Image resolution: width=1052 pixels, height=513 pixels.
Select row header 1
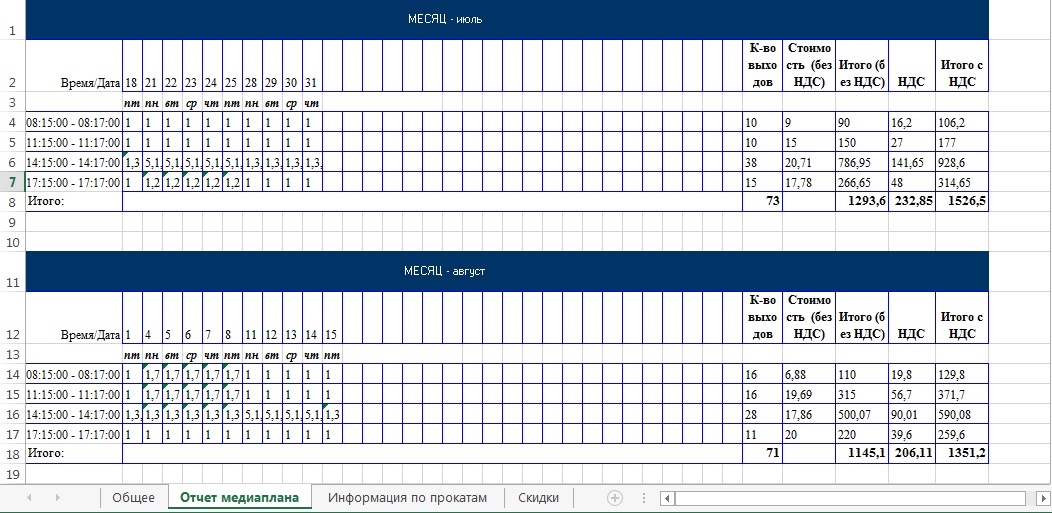tap(12, 20)
